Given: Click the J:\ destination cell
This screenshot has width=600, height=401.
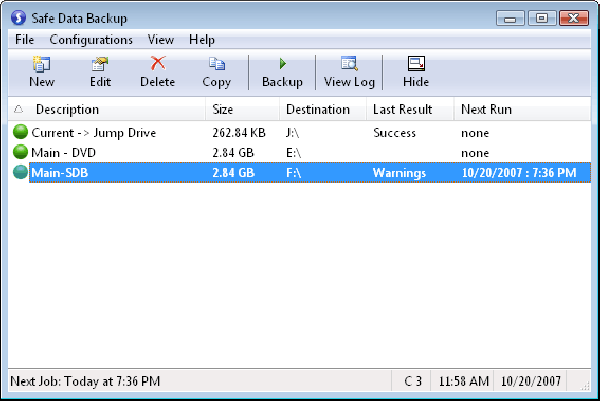Looking at the screenshot, I should point(292,133).
